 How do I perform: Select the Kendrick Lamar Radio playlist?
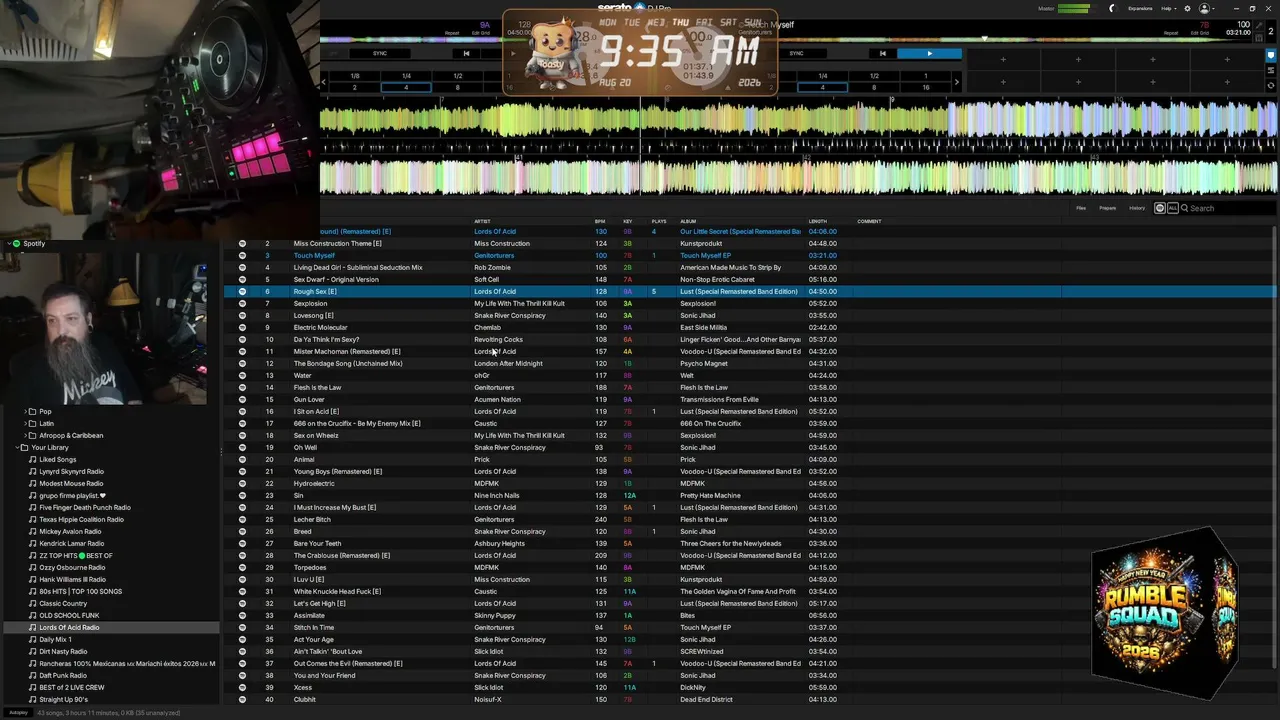[x=71, y=543]
